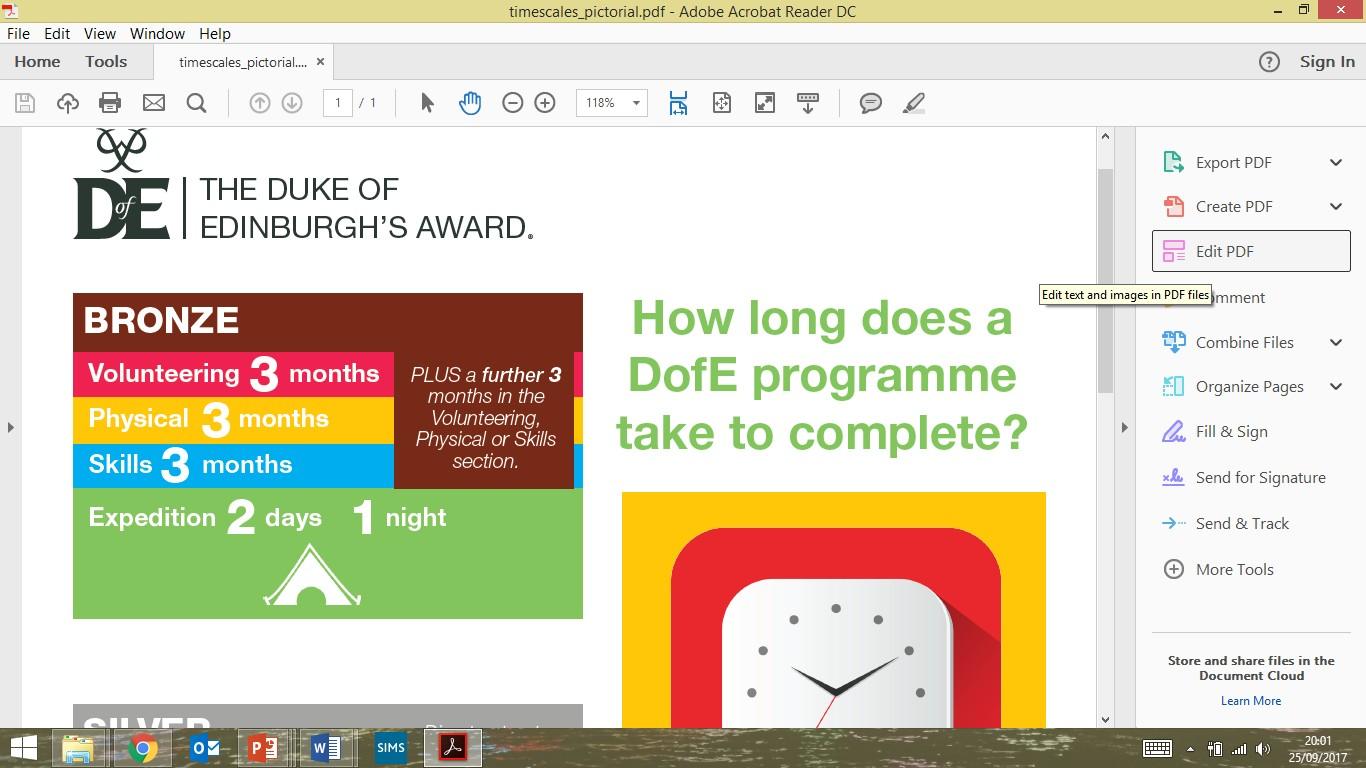This screenshot has height=768, width=1366.
Task: Fit one full page to window
Action: (x=722, y=103)
